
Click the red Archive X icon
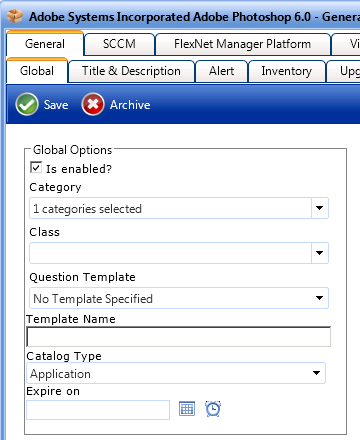(93, 104)
